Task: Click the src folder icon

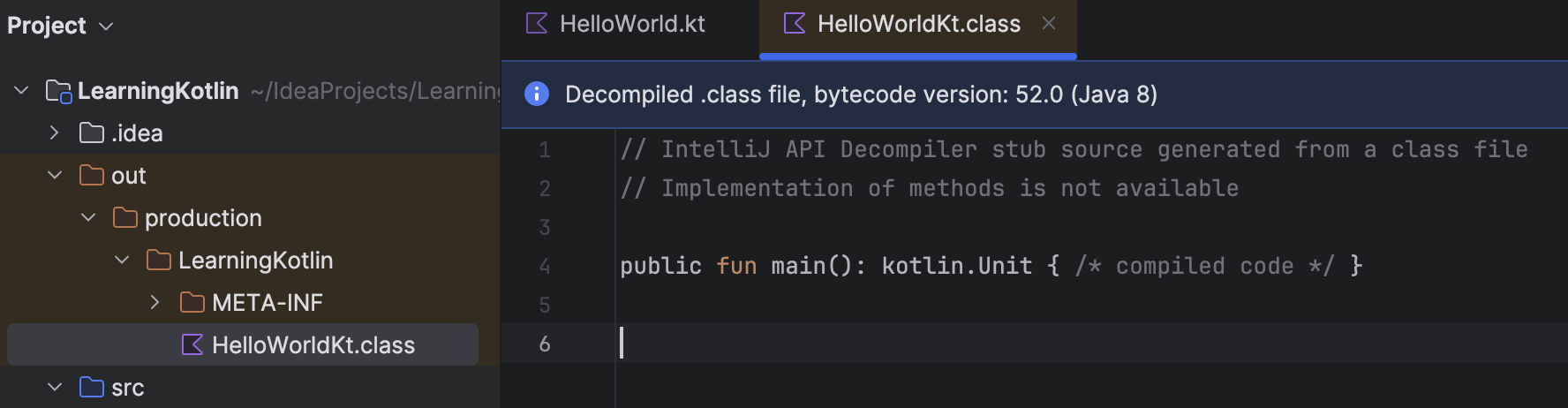Action: pyautogui.click(x=92, y=388)
